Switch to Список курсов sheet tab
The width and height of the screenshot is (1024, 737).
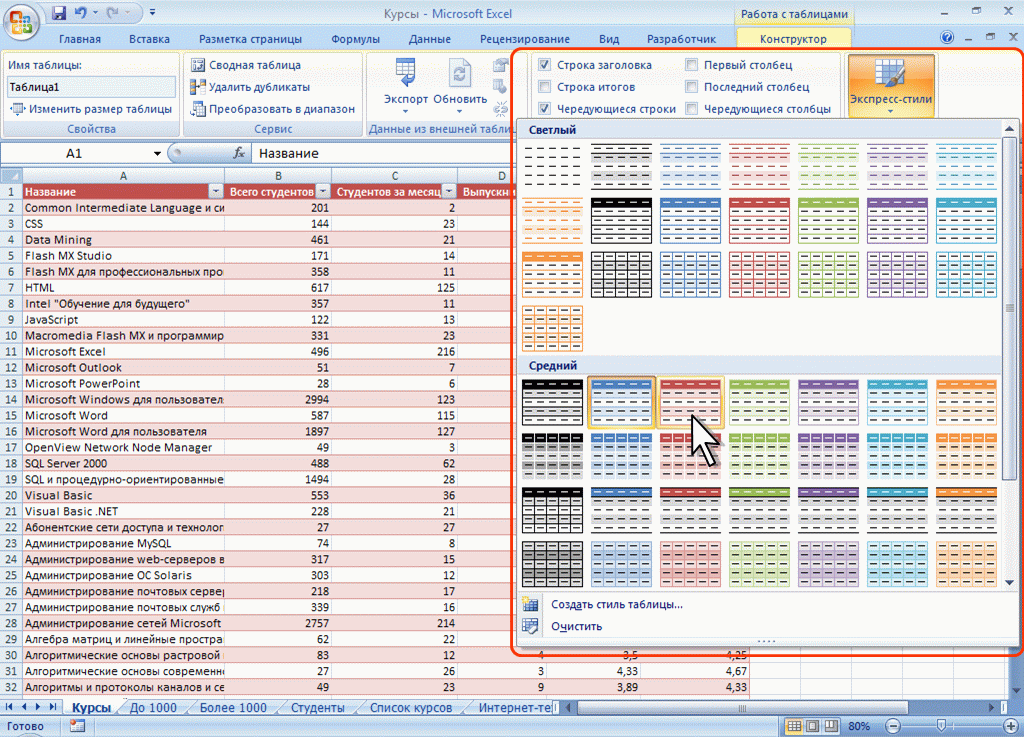[411, 708]
